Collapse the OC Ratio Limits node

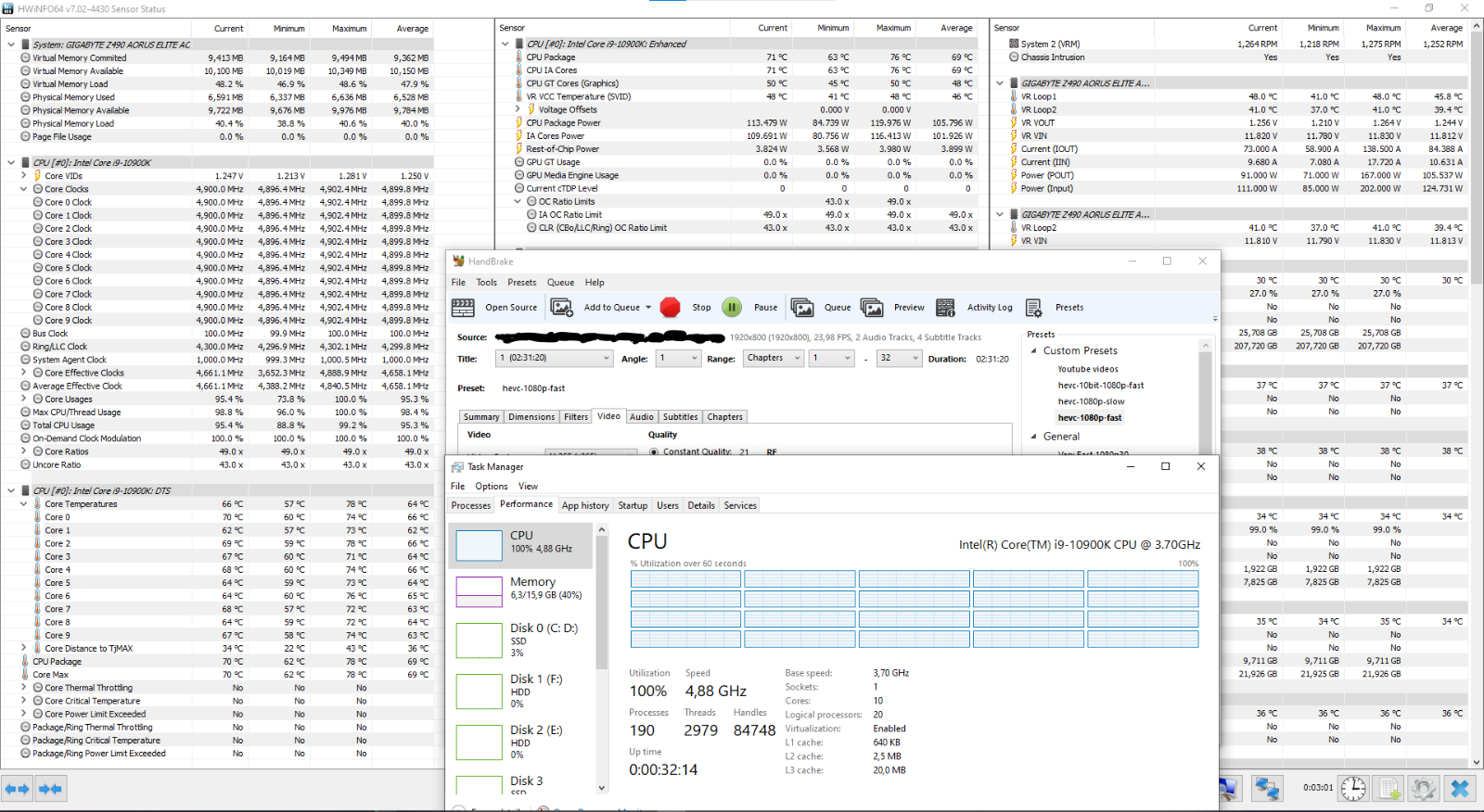pos(518,201)
